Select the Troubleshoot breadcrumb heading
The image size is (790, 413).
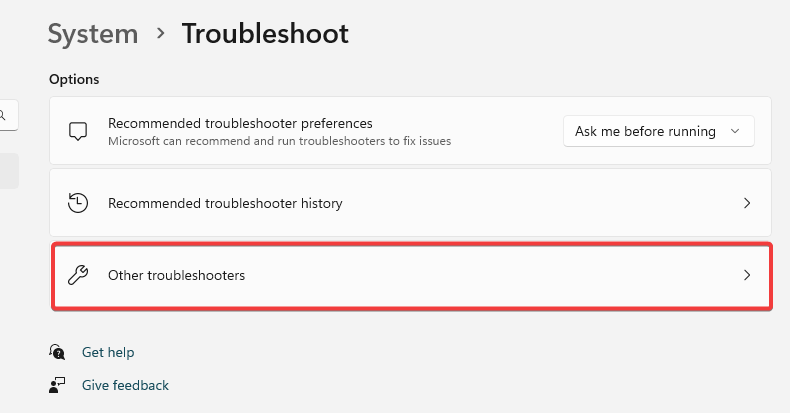coord(265,34)
